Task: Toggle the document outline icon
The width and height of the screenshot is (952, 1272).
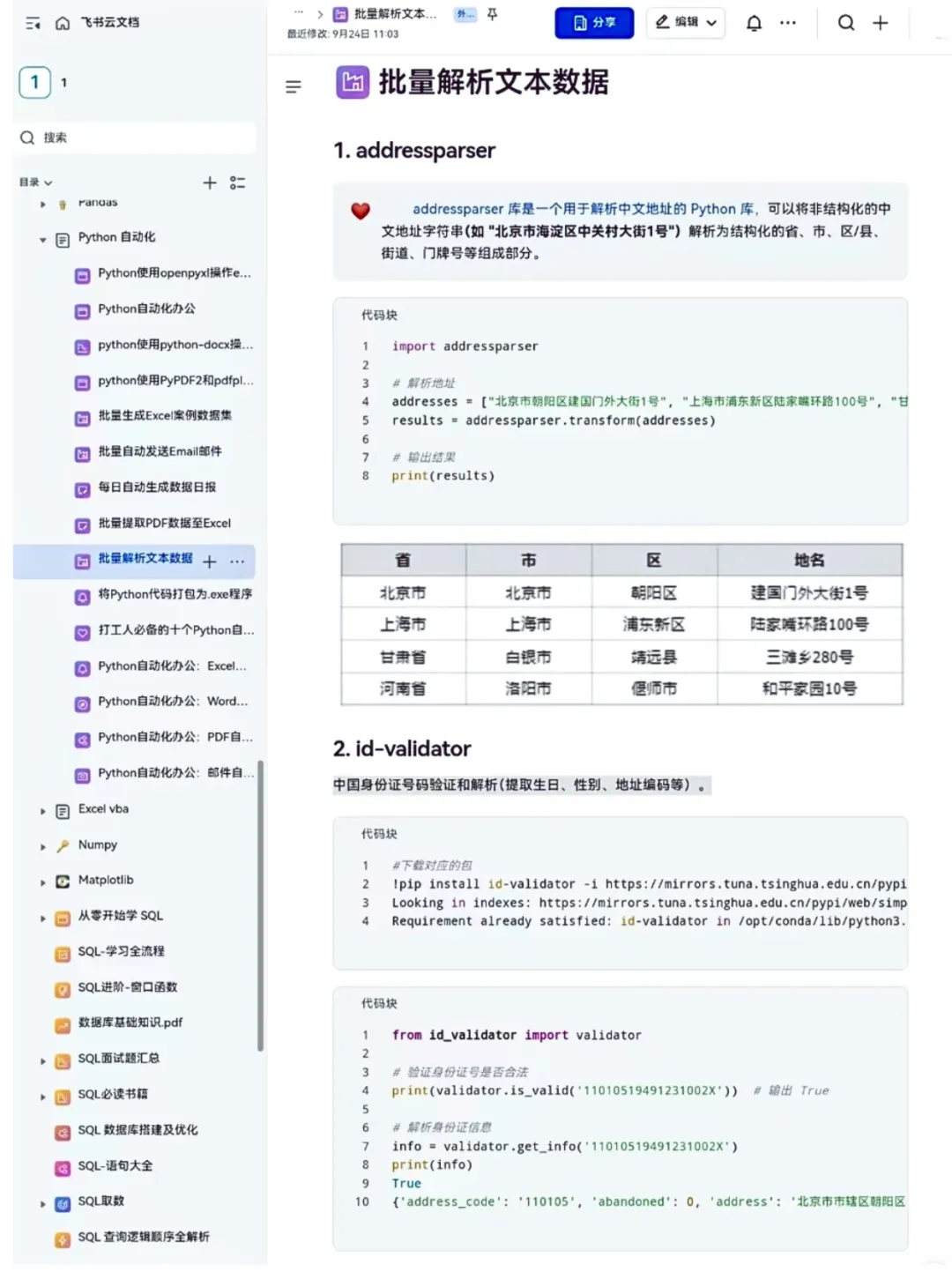Action: coord(294,86)
